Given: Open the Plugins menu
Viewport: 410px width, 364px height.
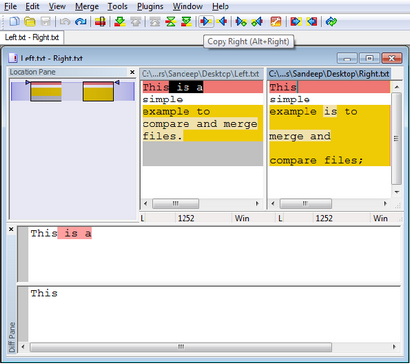Looking at the screenshot, I should point(150,6).
